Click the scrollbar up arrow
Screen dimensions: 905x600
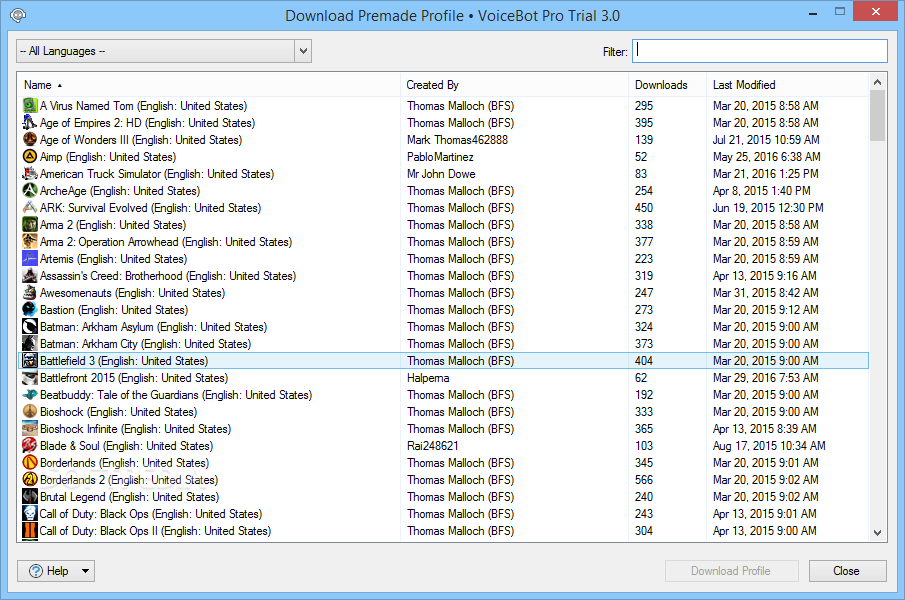pyautogui.click(x=877, y=82)
